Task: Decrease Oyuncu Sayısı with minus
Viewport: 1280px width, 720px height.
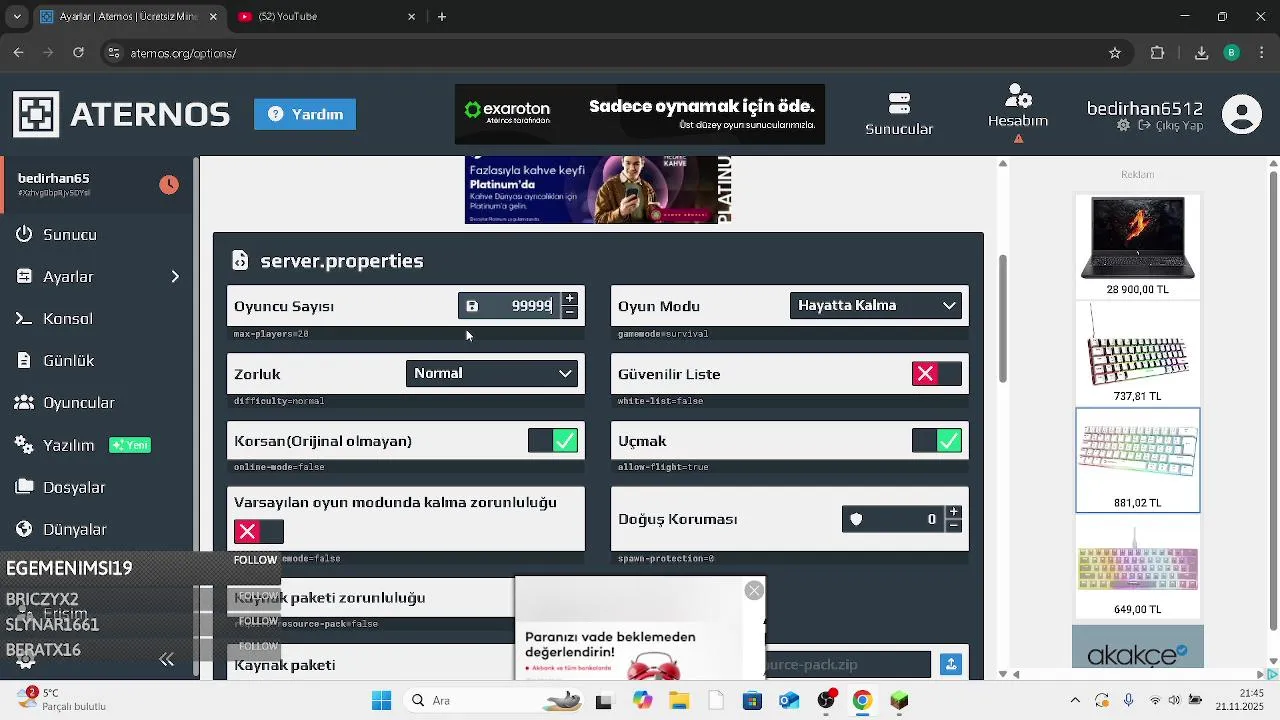Action: [569, 312]
